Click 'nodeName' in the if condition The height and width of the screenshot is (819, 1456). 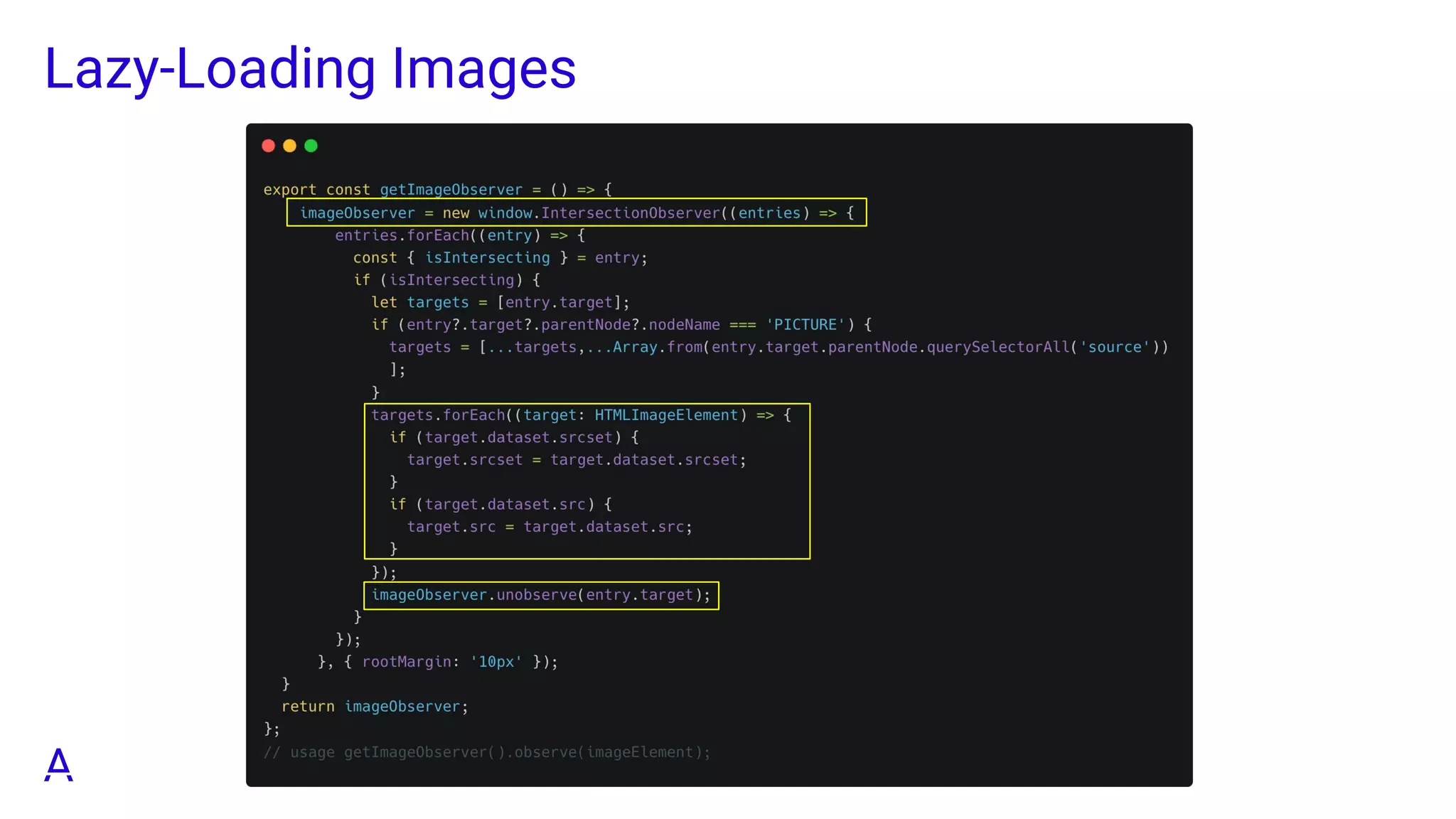[684, 325]
